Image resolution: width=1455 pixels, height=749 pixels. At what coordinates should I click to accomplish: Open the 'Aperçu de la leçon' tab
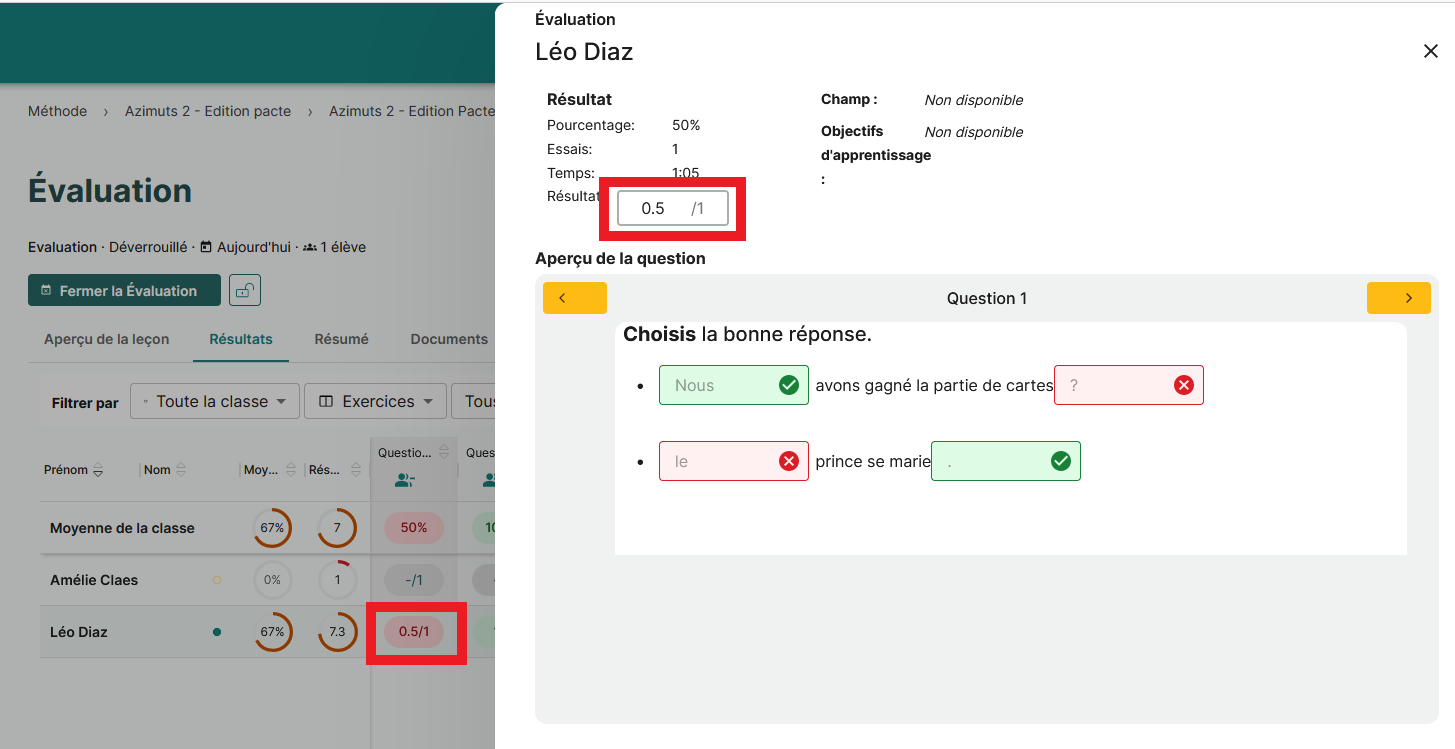[106, 339]
